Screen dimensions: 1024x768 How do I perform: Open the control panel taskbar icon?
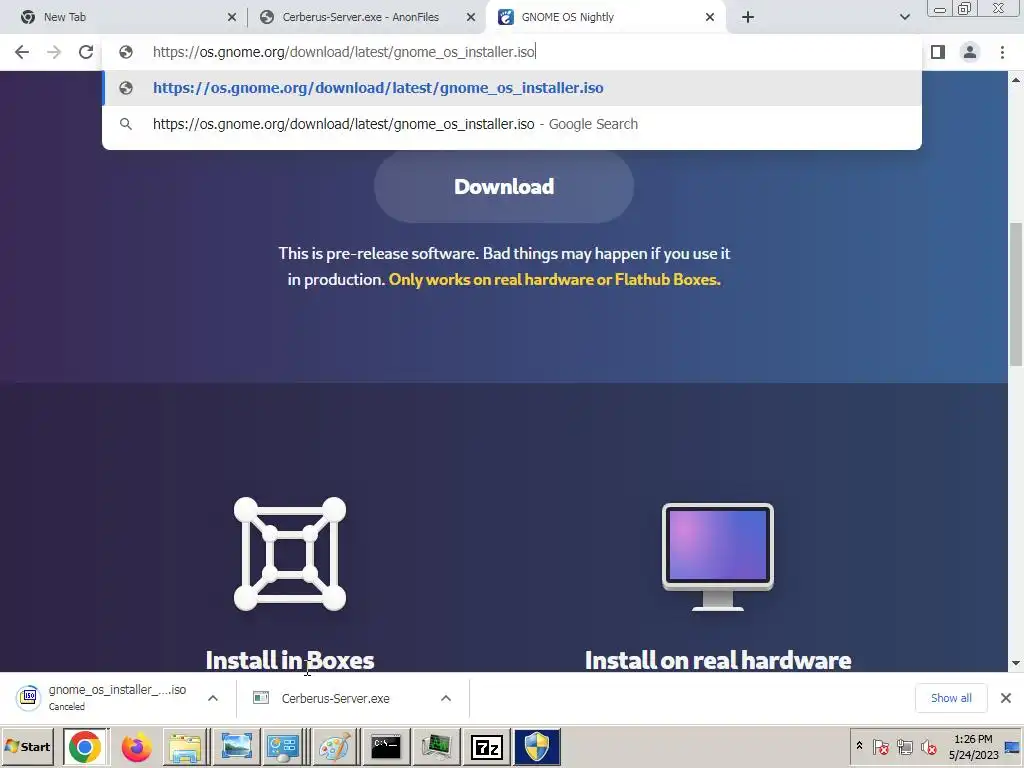pos(283,746)
